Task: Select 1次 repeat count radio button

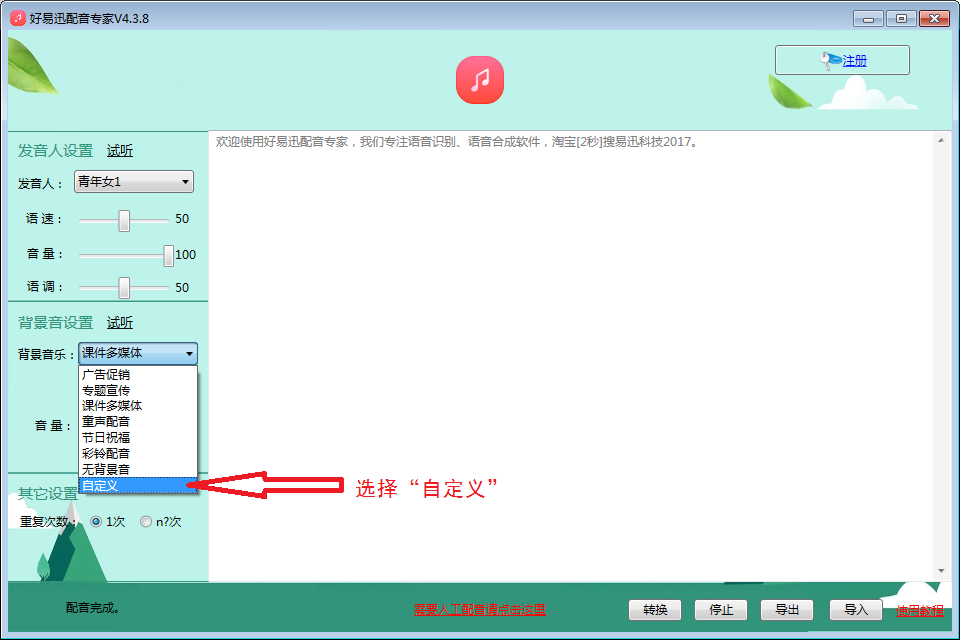Action: 97,521
